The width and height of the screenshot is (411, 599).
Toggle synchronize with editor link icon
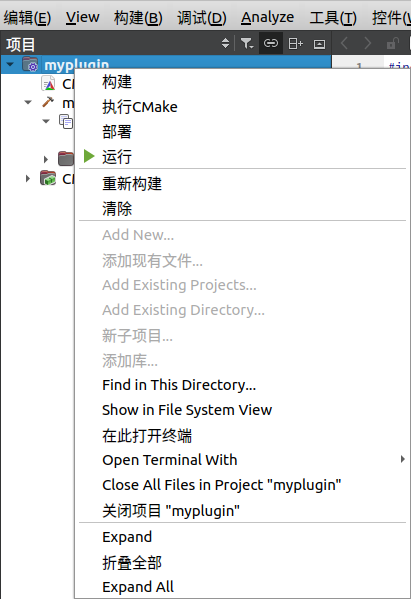tap(270, 43)
